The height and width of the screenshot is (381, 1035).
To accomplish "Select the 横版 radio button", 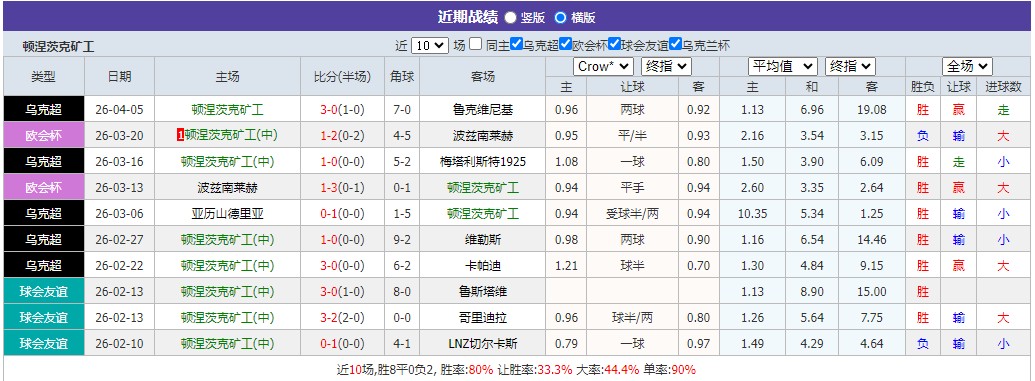I will pos(560,18).
